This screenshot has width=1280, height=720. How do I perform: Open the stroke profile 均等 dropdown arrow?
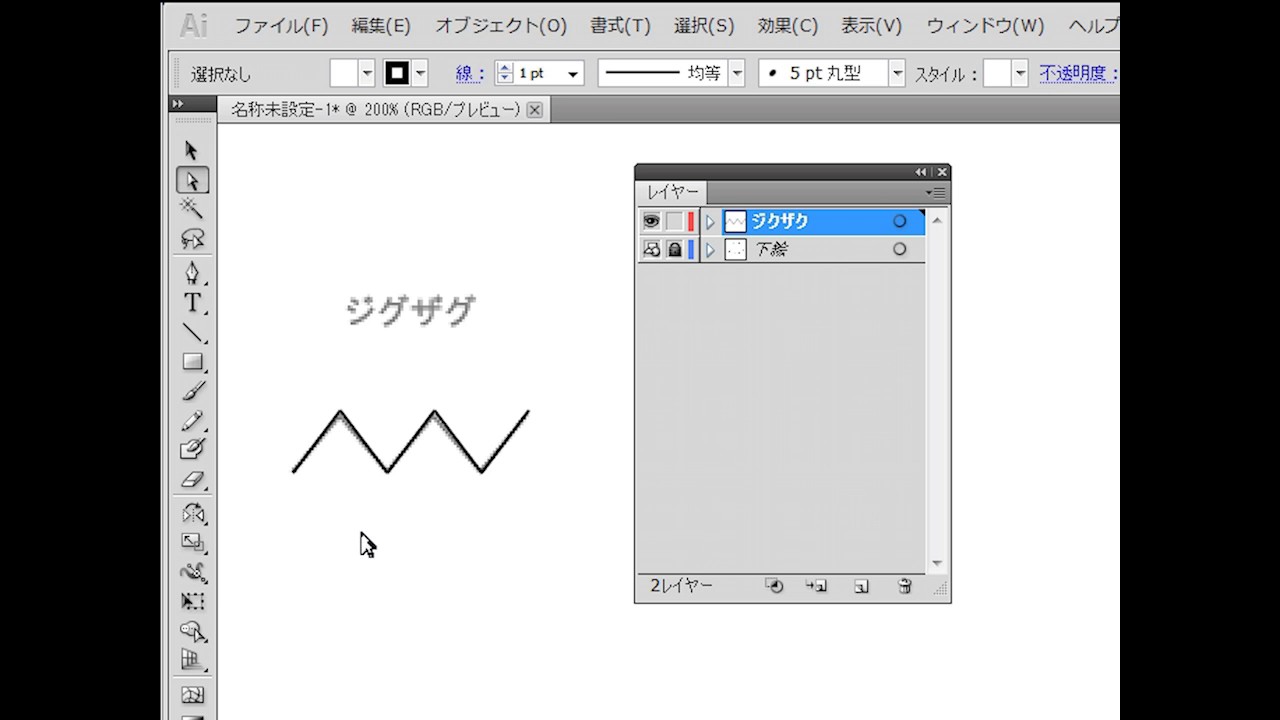click(737, 73)
